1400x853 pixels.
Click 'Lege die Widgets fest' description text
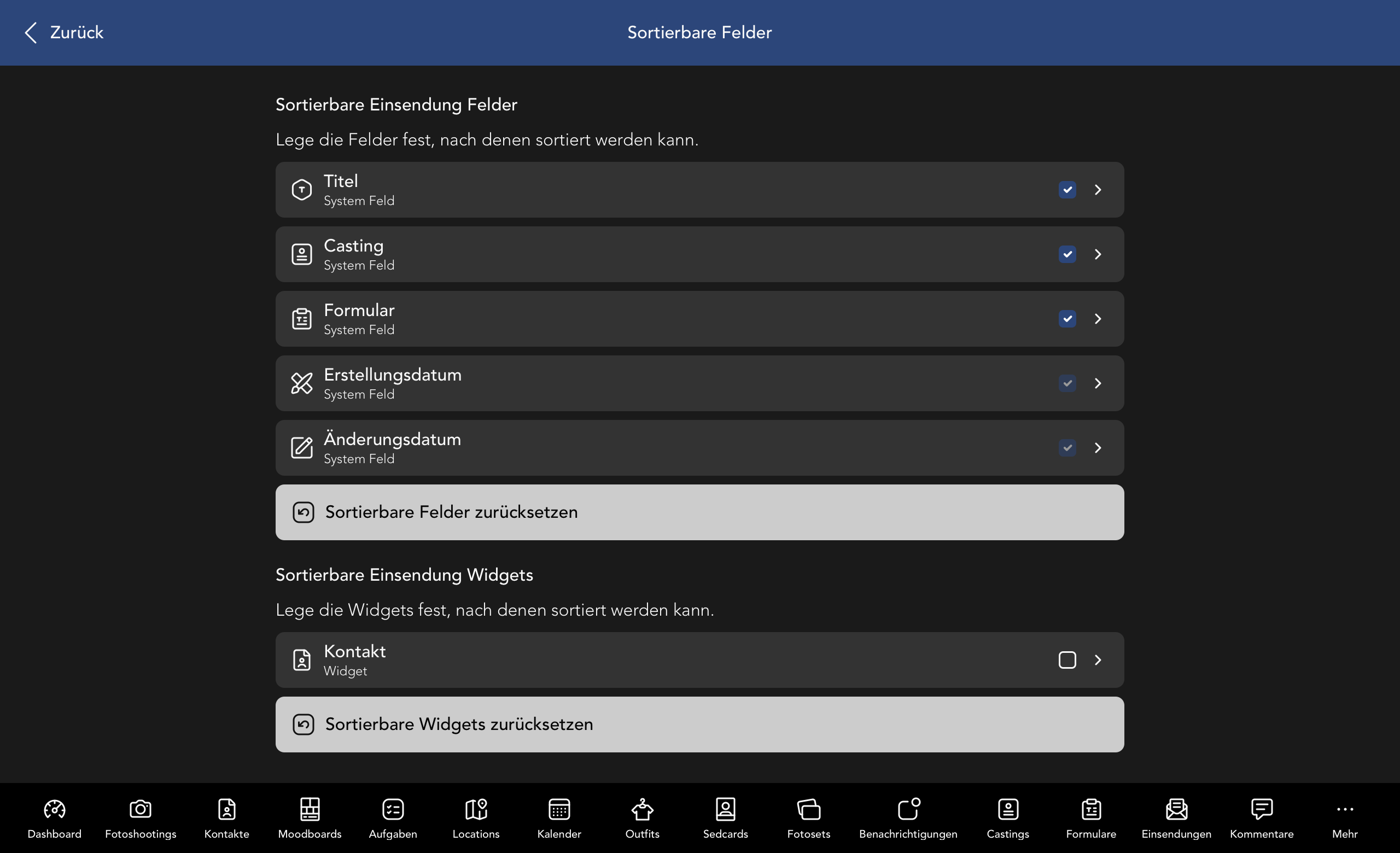pos(495,610)
